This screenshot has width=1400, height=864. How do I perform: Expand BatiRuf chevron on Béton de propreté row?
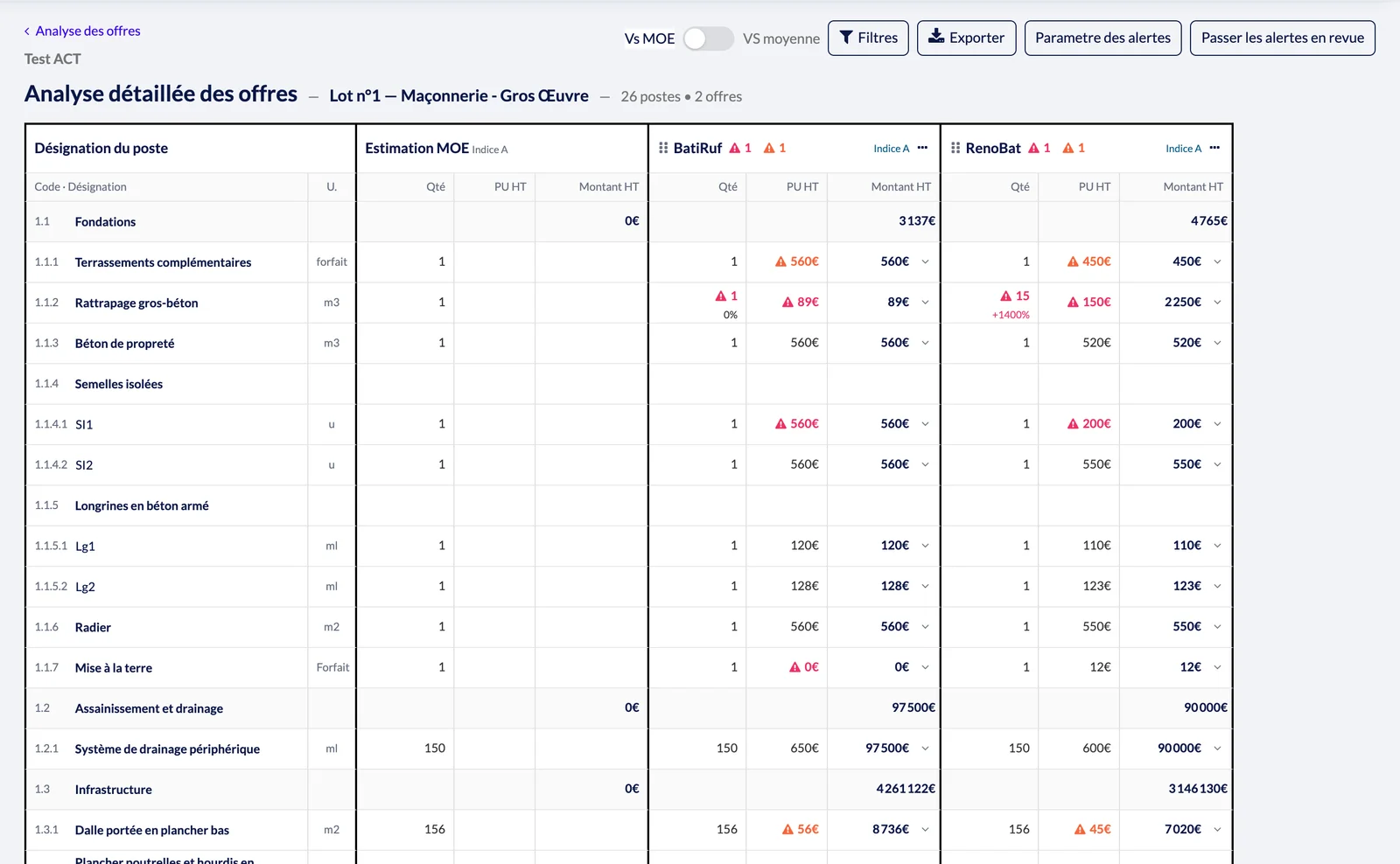(x=925, y=343)
